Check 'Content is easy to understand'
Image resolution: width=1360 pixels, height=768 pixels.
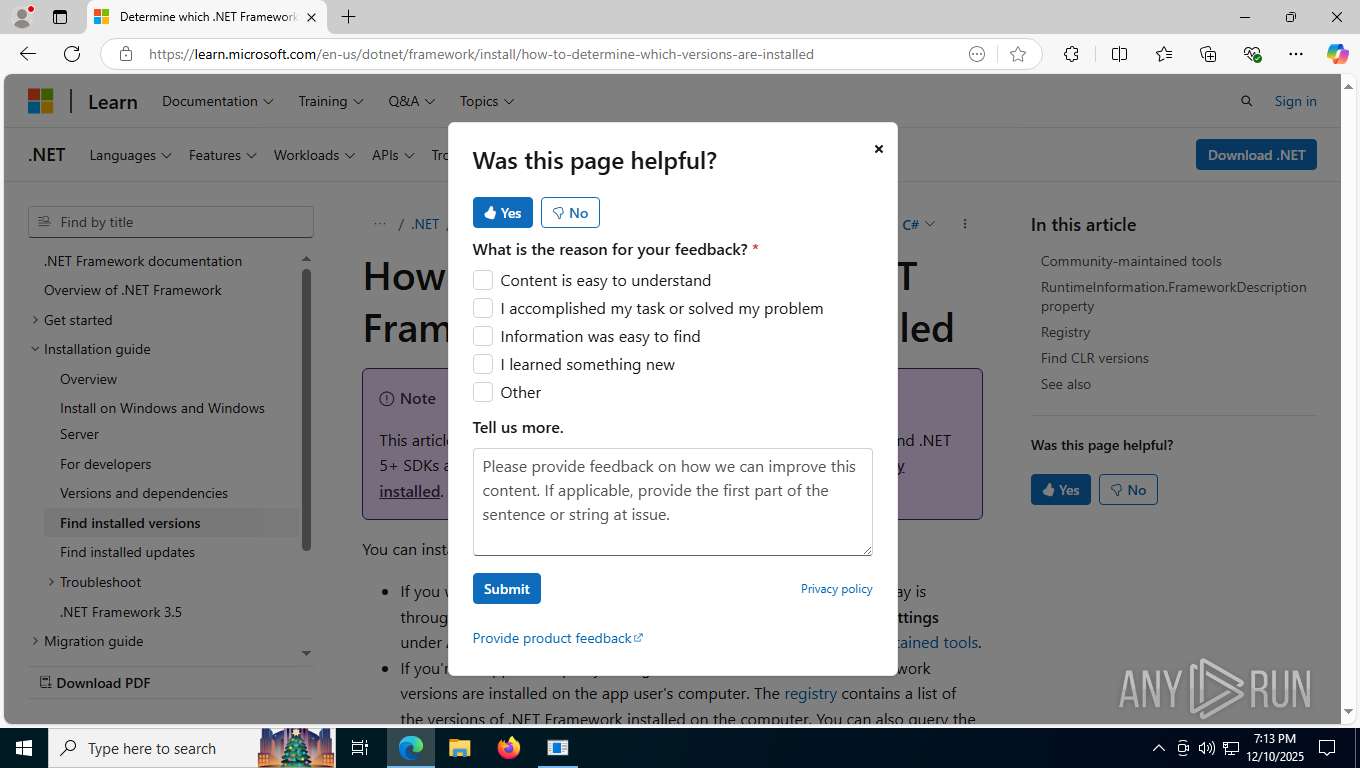(x=483, y=280)
